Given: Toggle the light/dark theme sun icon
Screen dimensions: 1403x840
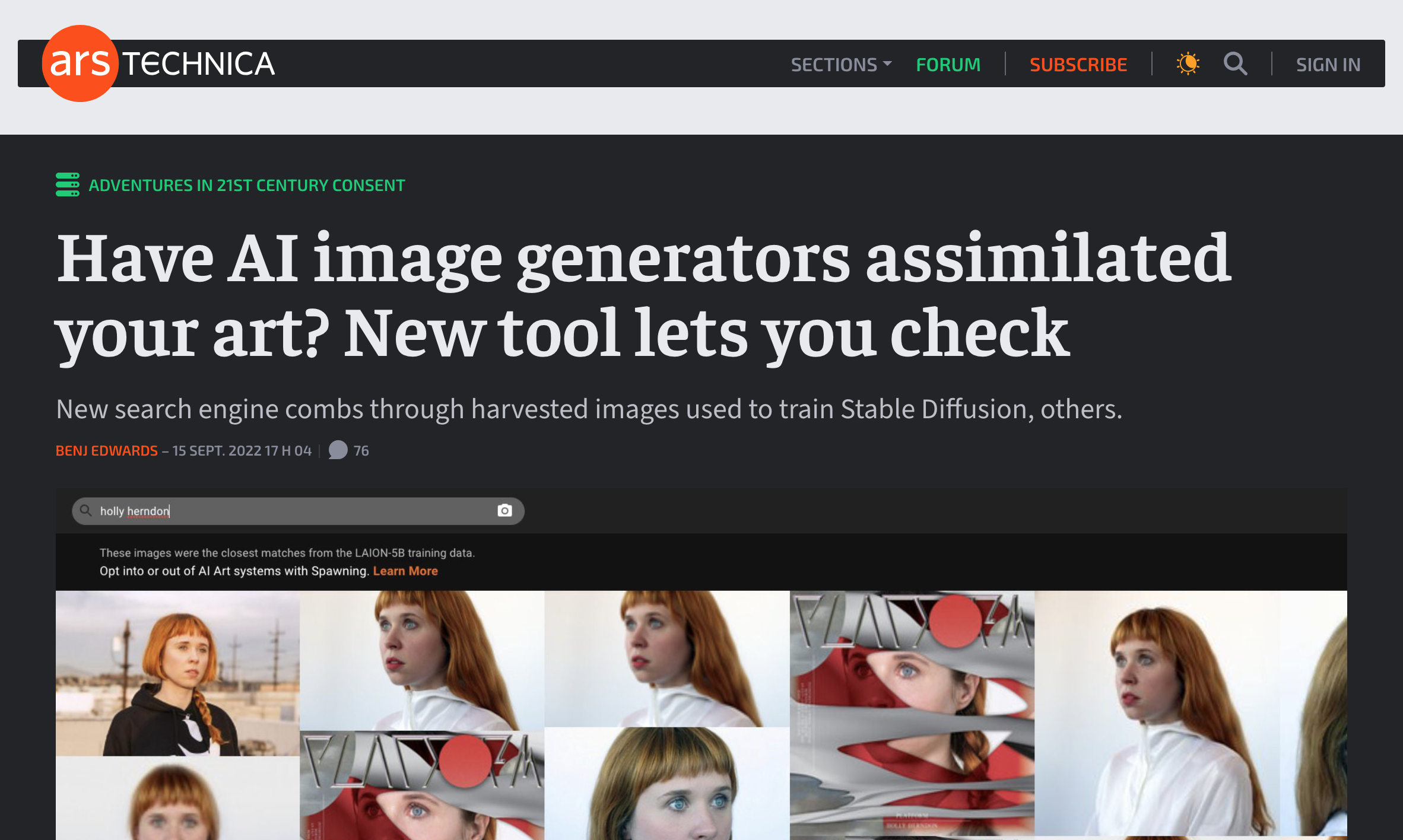Looking at the screenshot, I should point(1188,63).
